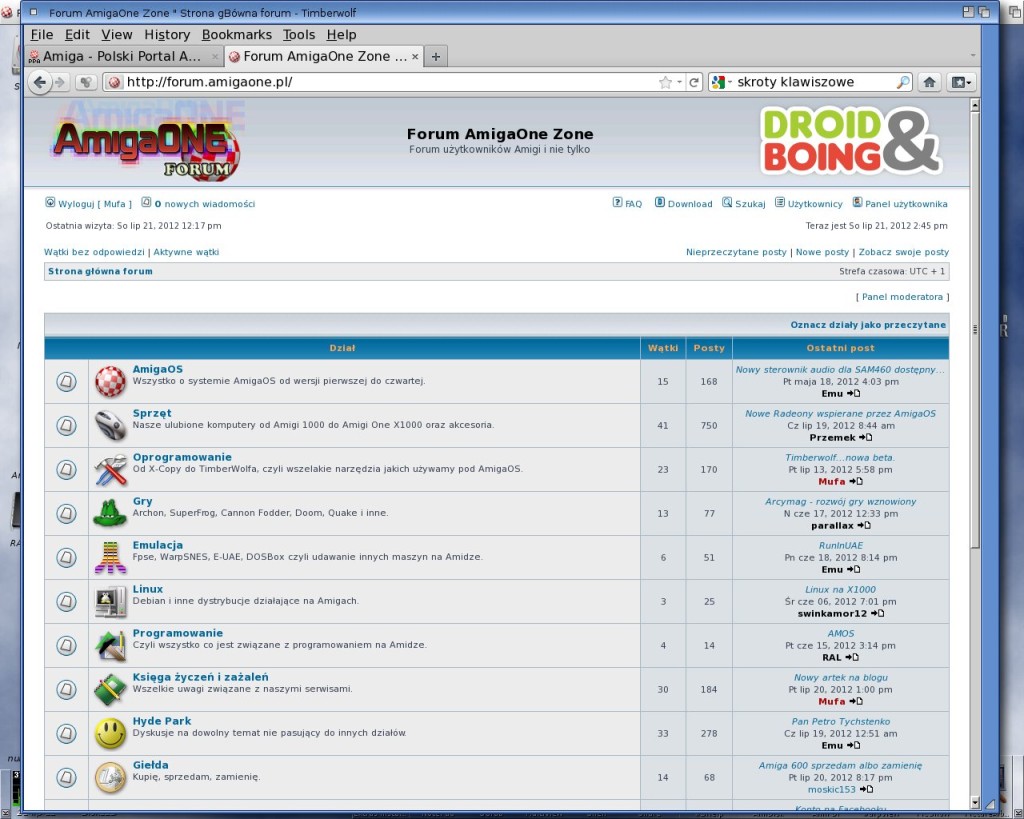The image size is (1024, 819).
Task: Open the Hyde Park forum title
Action: pyautogui.click(x=162, y=721)
